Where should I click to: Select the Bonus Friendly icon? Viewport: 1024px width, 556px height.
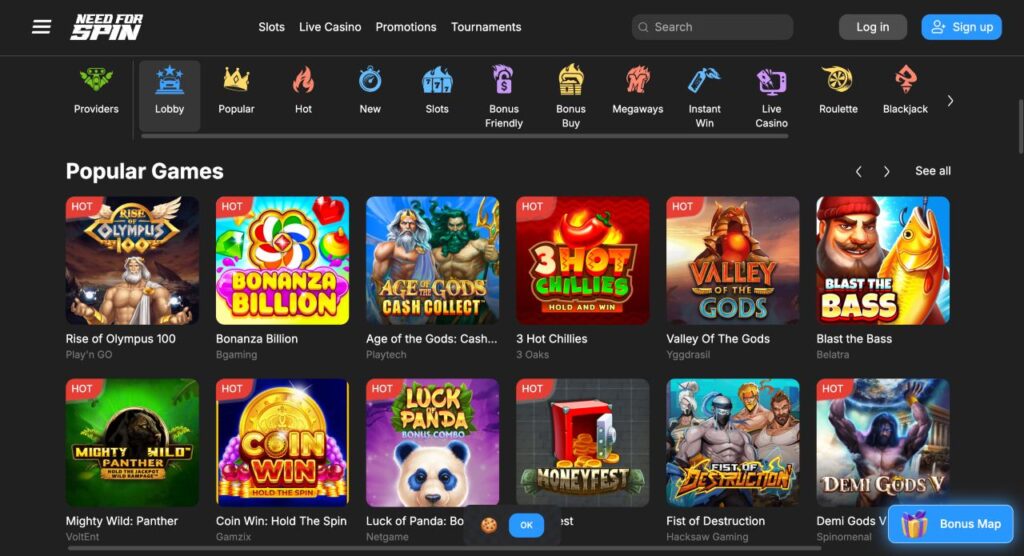(504, 80)
